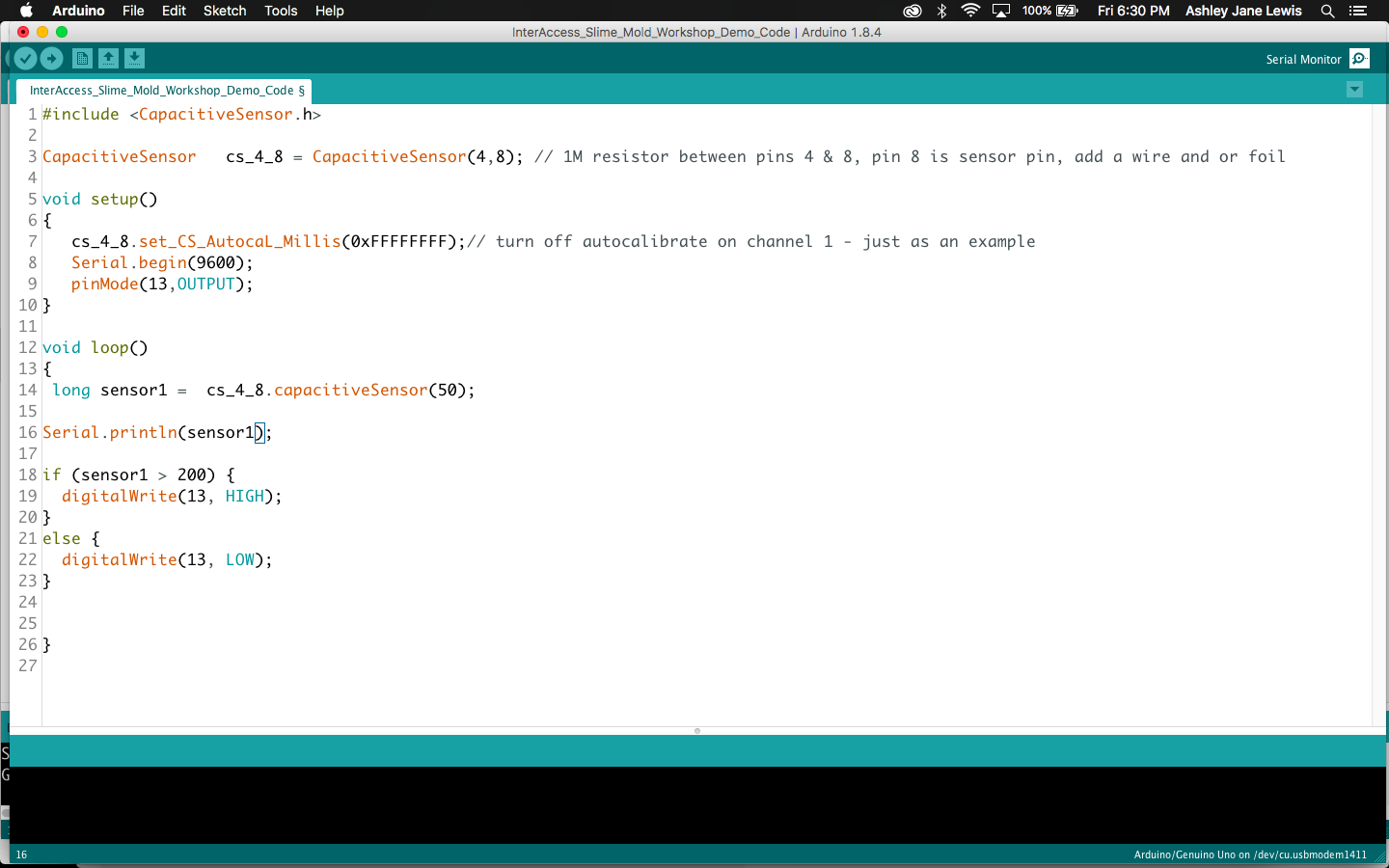Expand the tab options dropdown arrow
The width and height of the screenshot is (1389, 868).
pyautogui.click(x=1354, y=90)
